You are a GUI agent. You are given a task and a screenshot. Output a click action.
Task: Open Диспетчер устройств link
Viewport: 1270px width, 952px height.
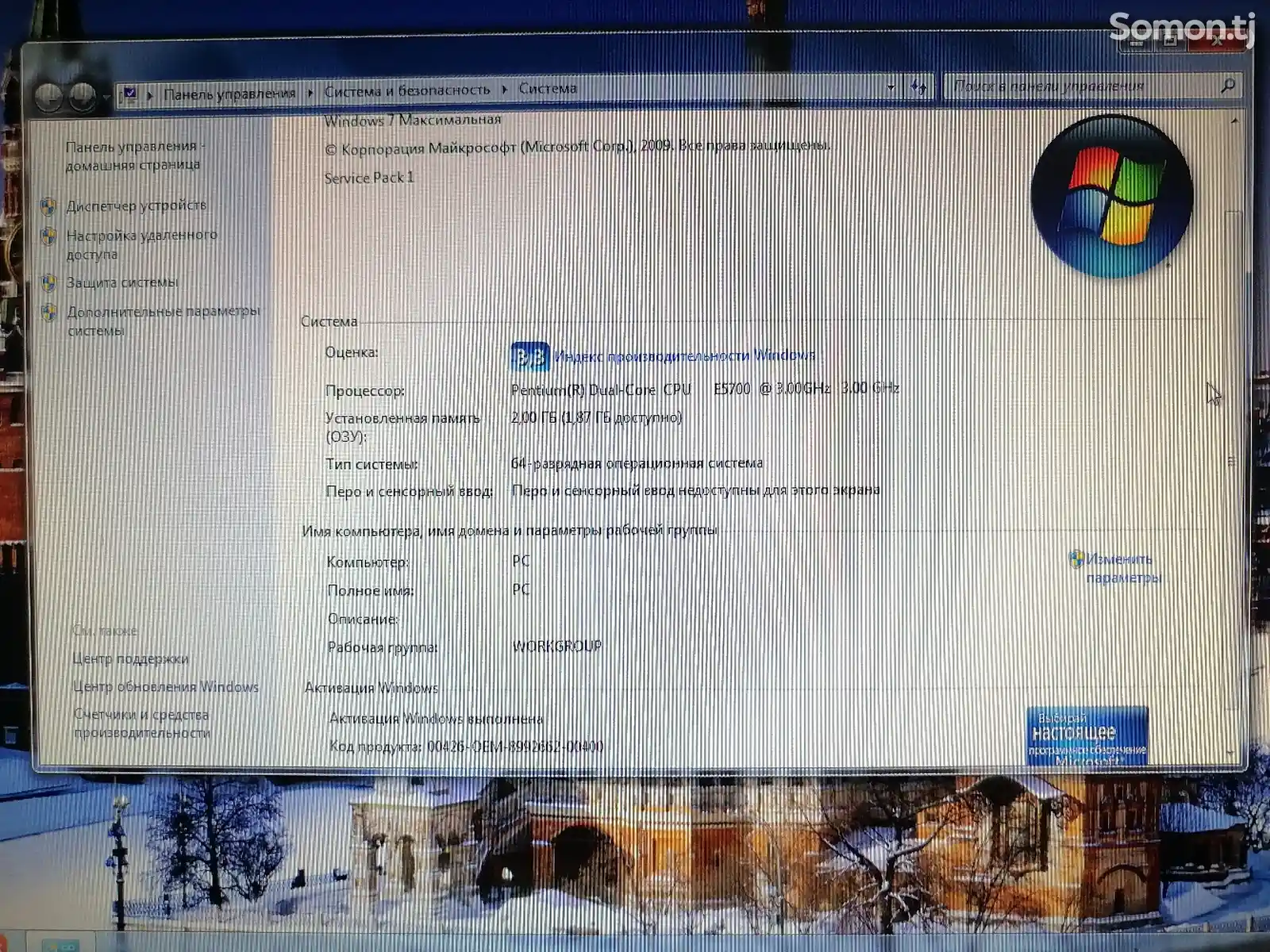point(137,205)
